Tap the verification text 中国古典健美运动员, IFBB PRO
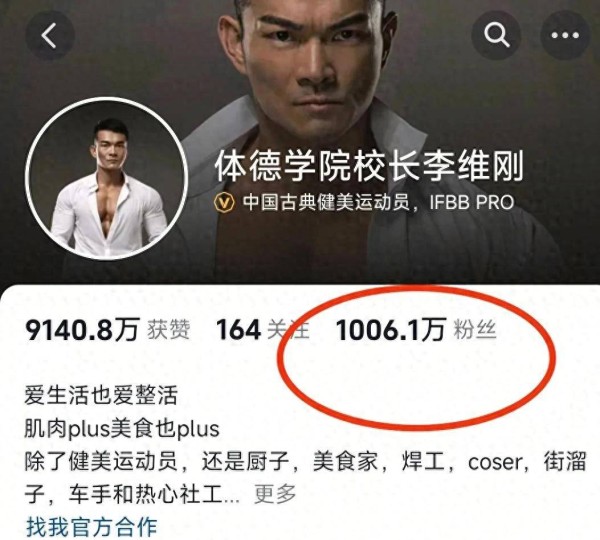600x540 pixels. 378,202
